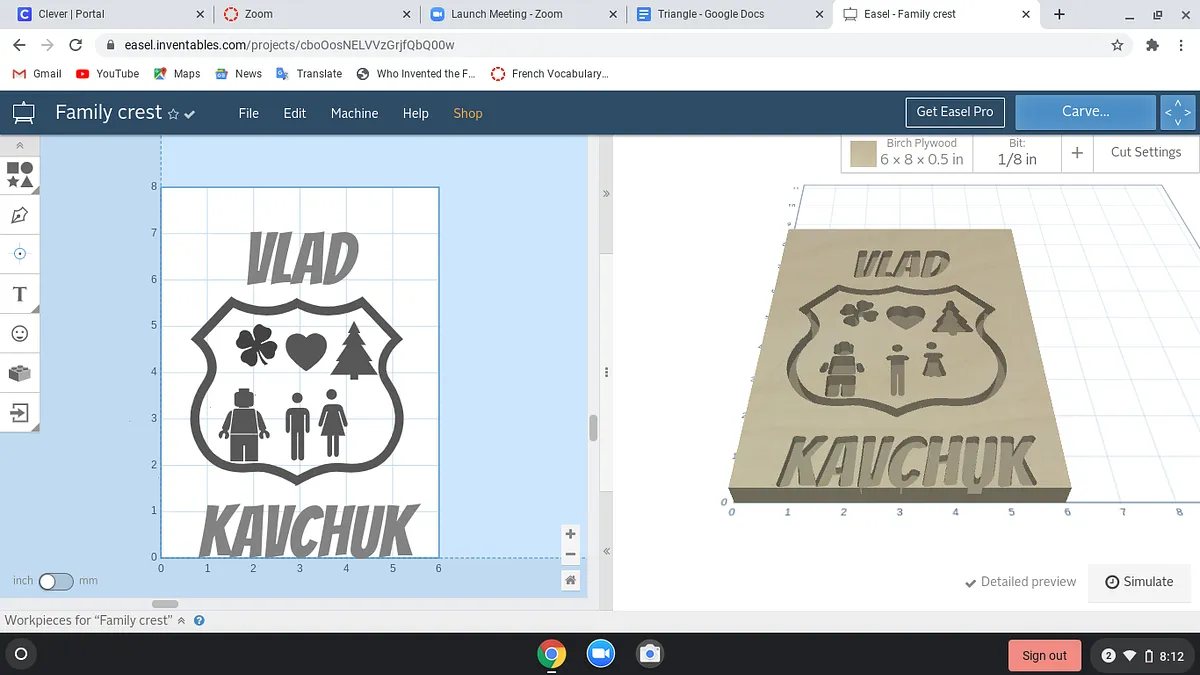1200x675 pixels.
Task: Zoom out on the design canvas
Action: pos(570,554)
